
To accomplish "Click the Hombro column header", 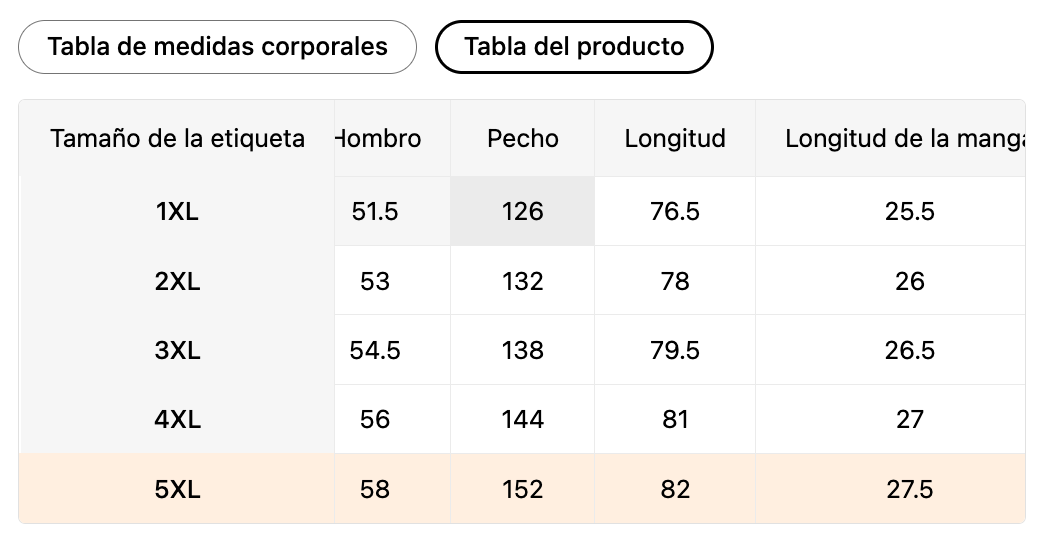I will (x=380, y=139).
